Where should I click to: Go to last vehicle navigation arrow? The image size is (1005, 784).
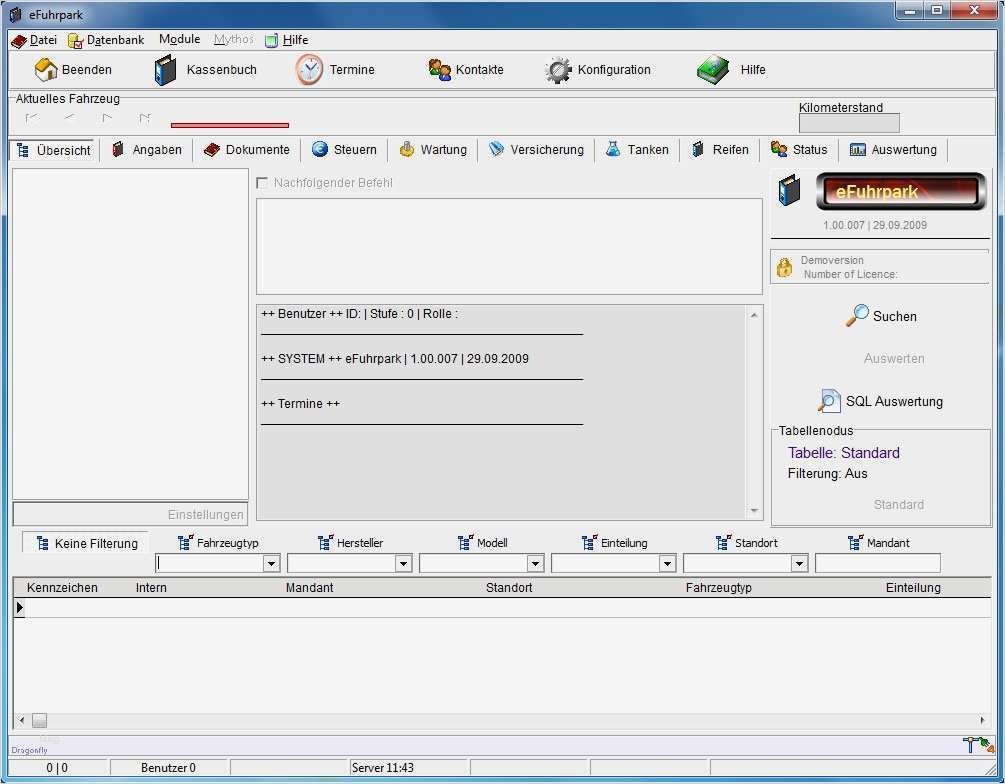point(145,118)
